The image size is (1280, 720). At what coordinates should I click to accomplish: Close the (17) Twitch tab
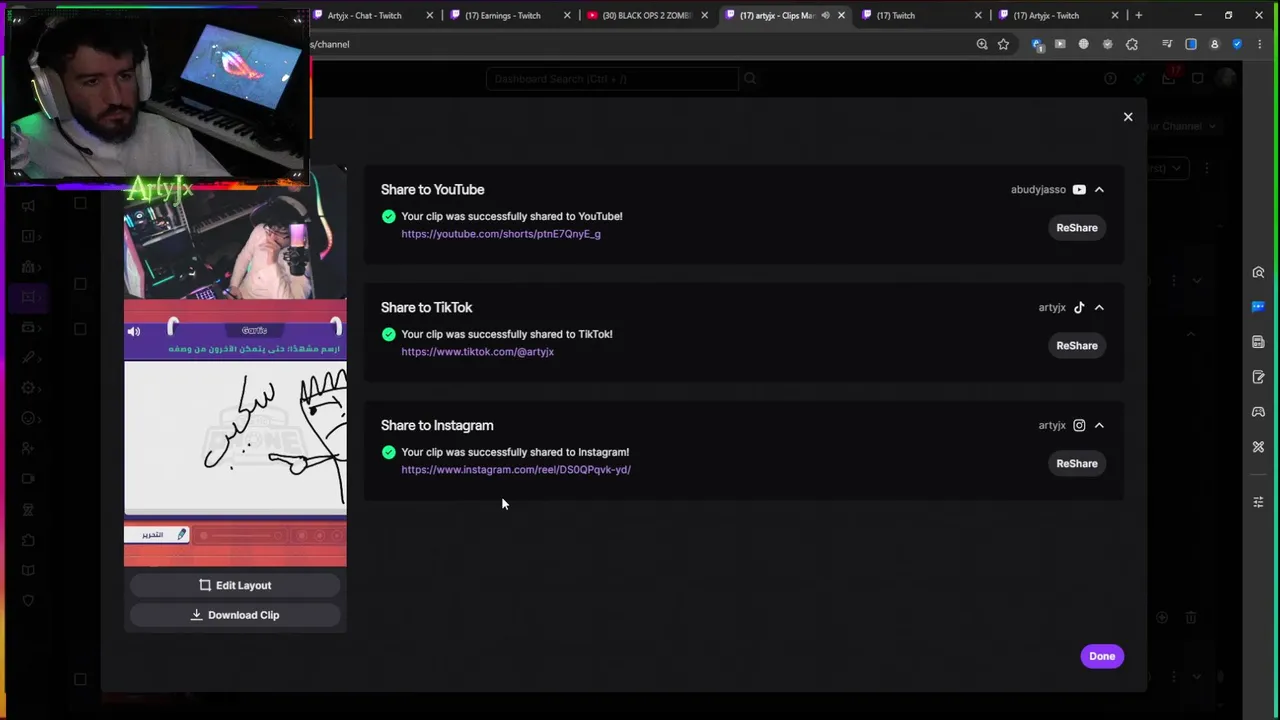click(978, 15)
